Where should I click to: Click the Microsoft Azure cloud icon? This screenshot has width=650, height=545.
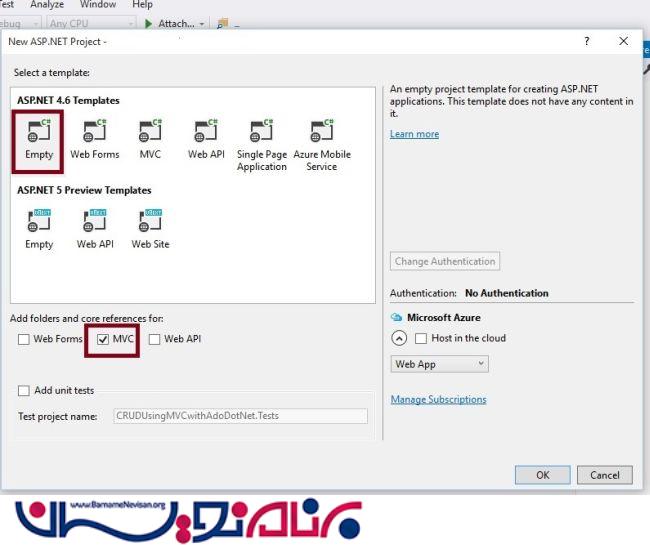point(396,317)
